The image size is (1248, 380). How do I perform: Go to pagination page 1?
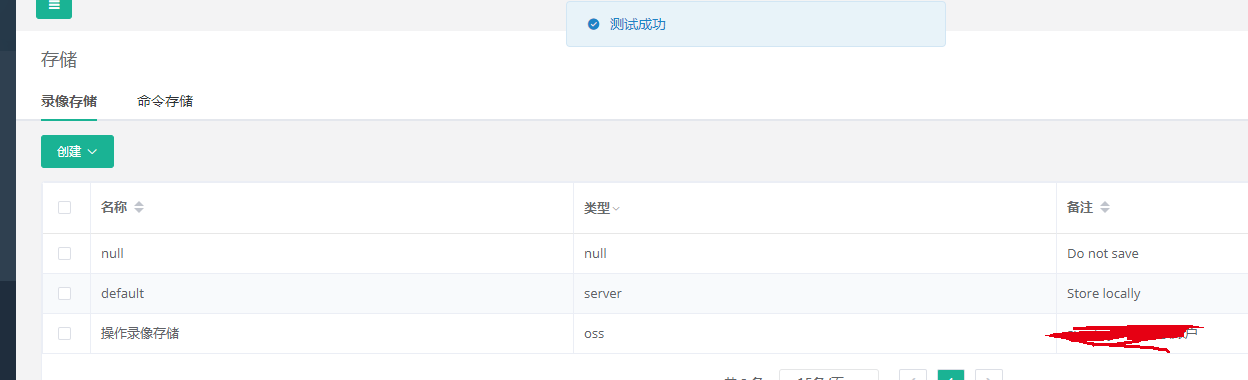coord(951,375)
